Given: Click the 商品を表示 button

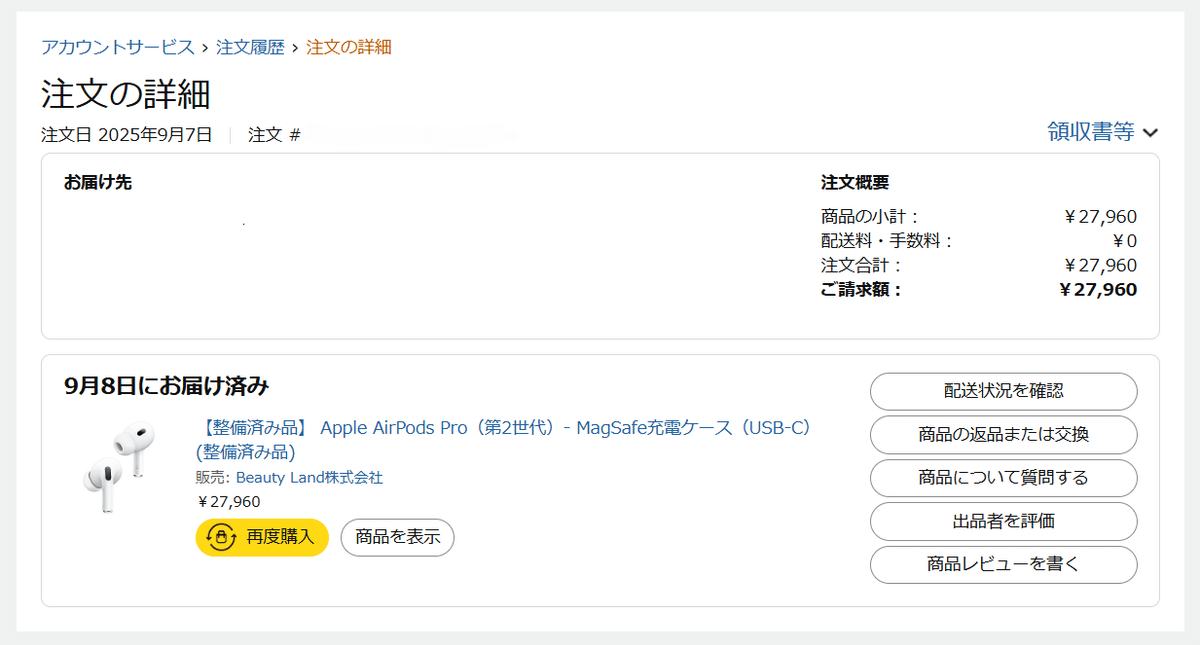Looking at the screenshot, I should tap(397, 537).
